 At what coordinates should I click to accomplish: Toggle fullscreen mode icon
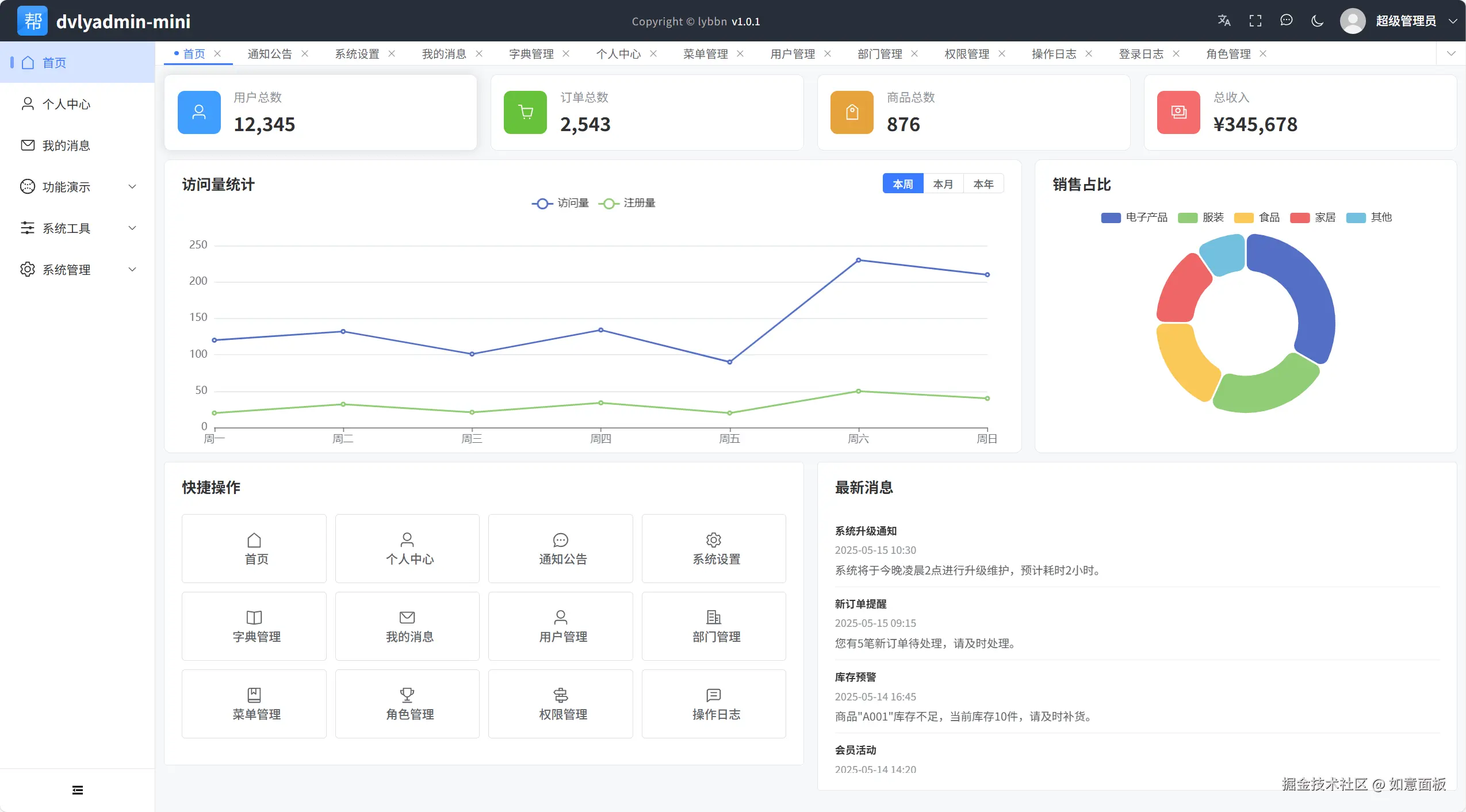[x=1256, y=21]
